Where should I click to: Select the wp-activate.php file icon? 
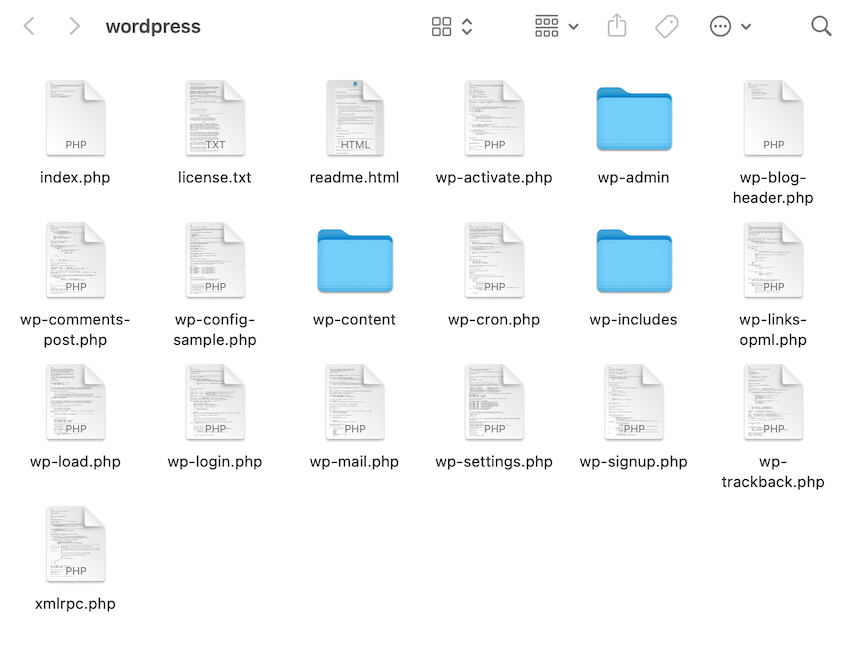point(494,118)
